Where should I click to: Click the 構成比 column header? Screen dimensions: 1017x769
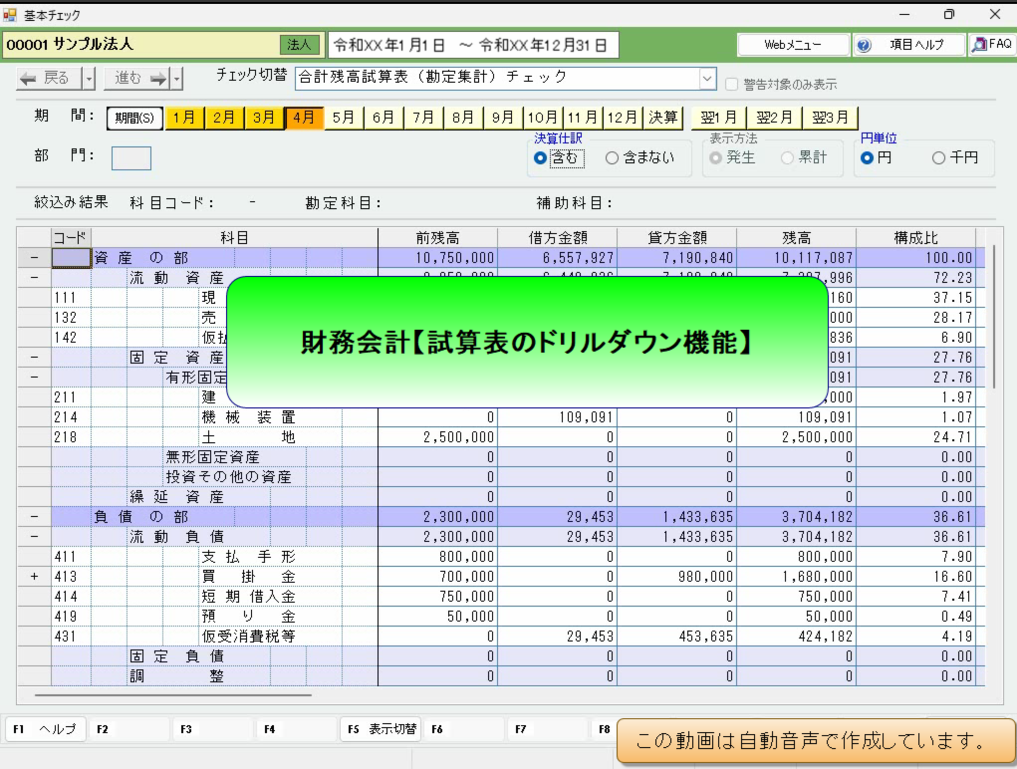(x=915, y=238)
